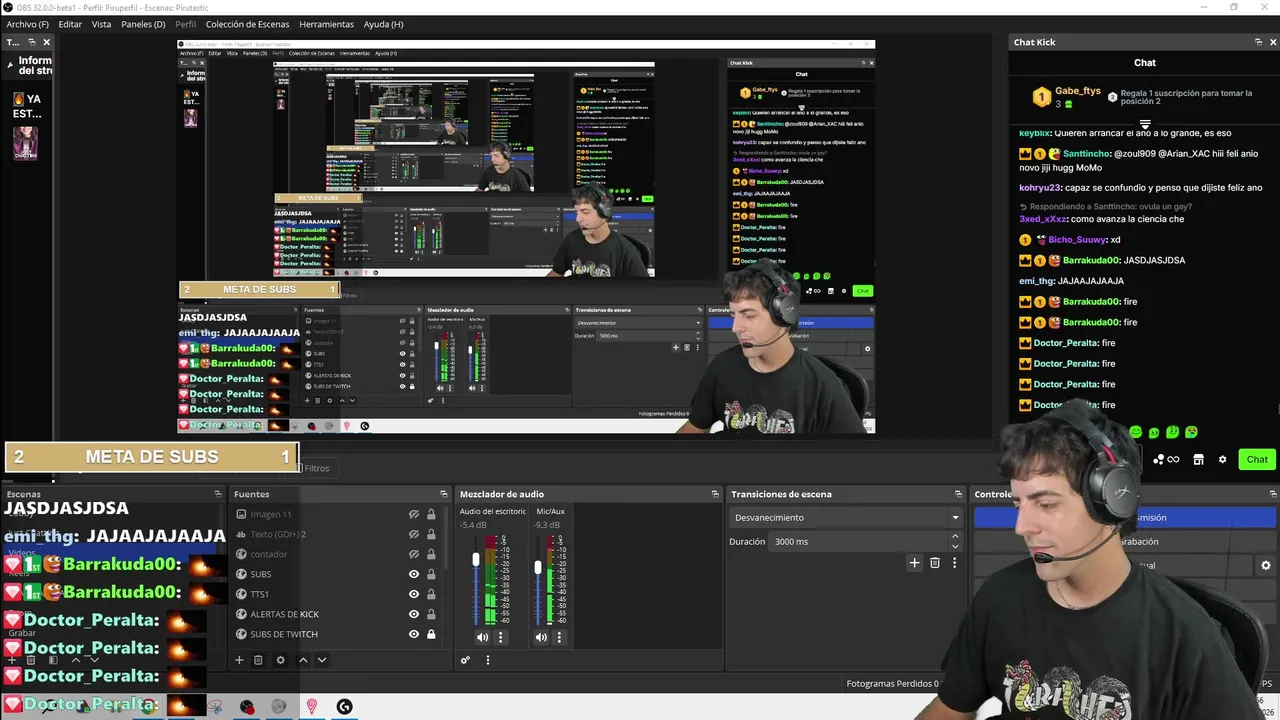Adjust the Audio del escritorio volume fader
Viewport: 1280px width, 720px height.
coord(476,560)
